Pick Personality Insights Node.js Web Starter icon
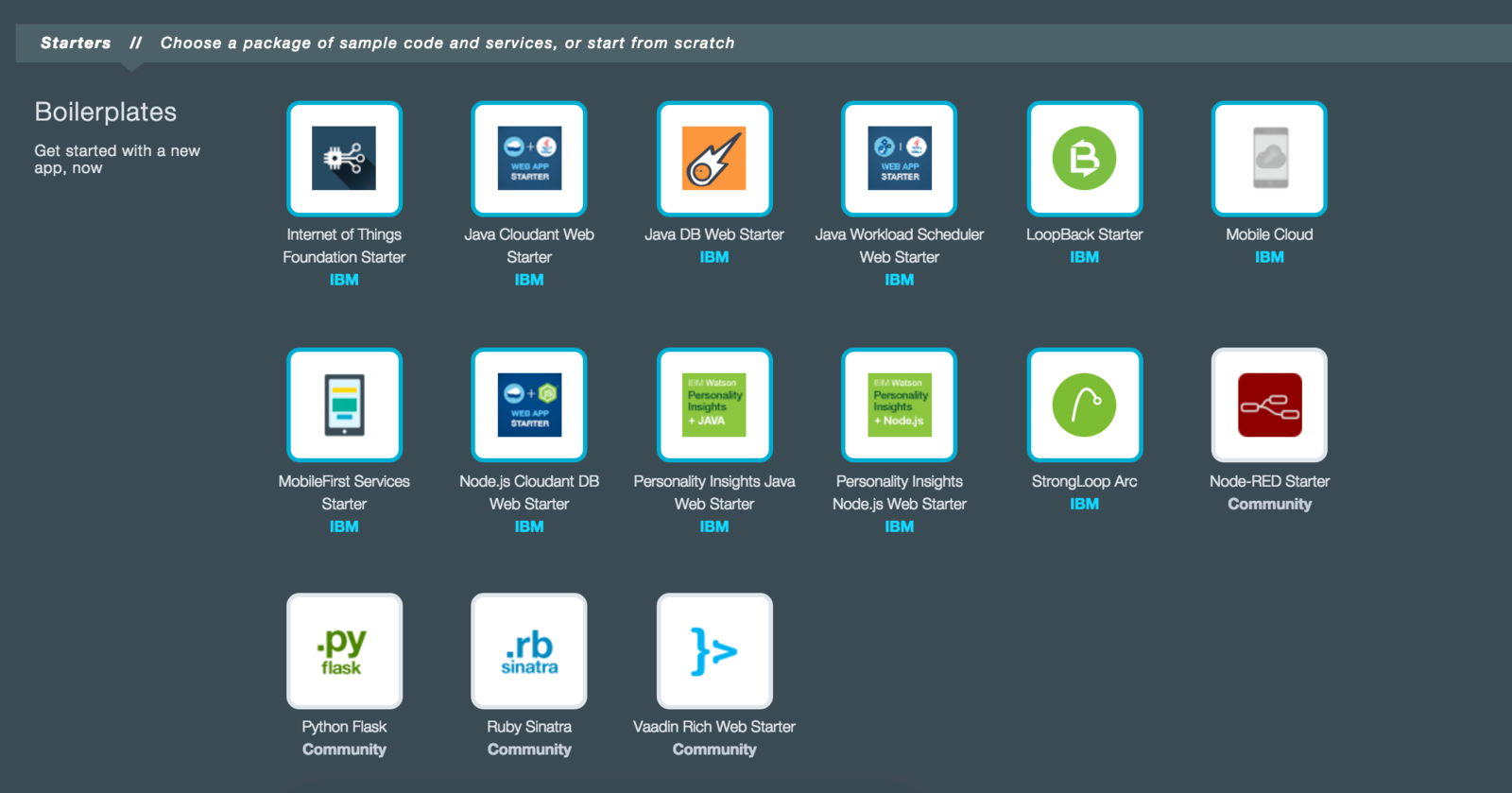Screen dimensions: 1512x793 (900, 405)
